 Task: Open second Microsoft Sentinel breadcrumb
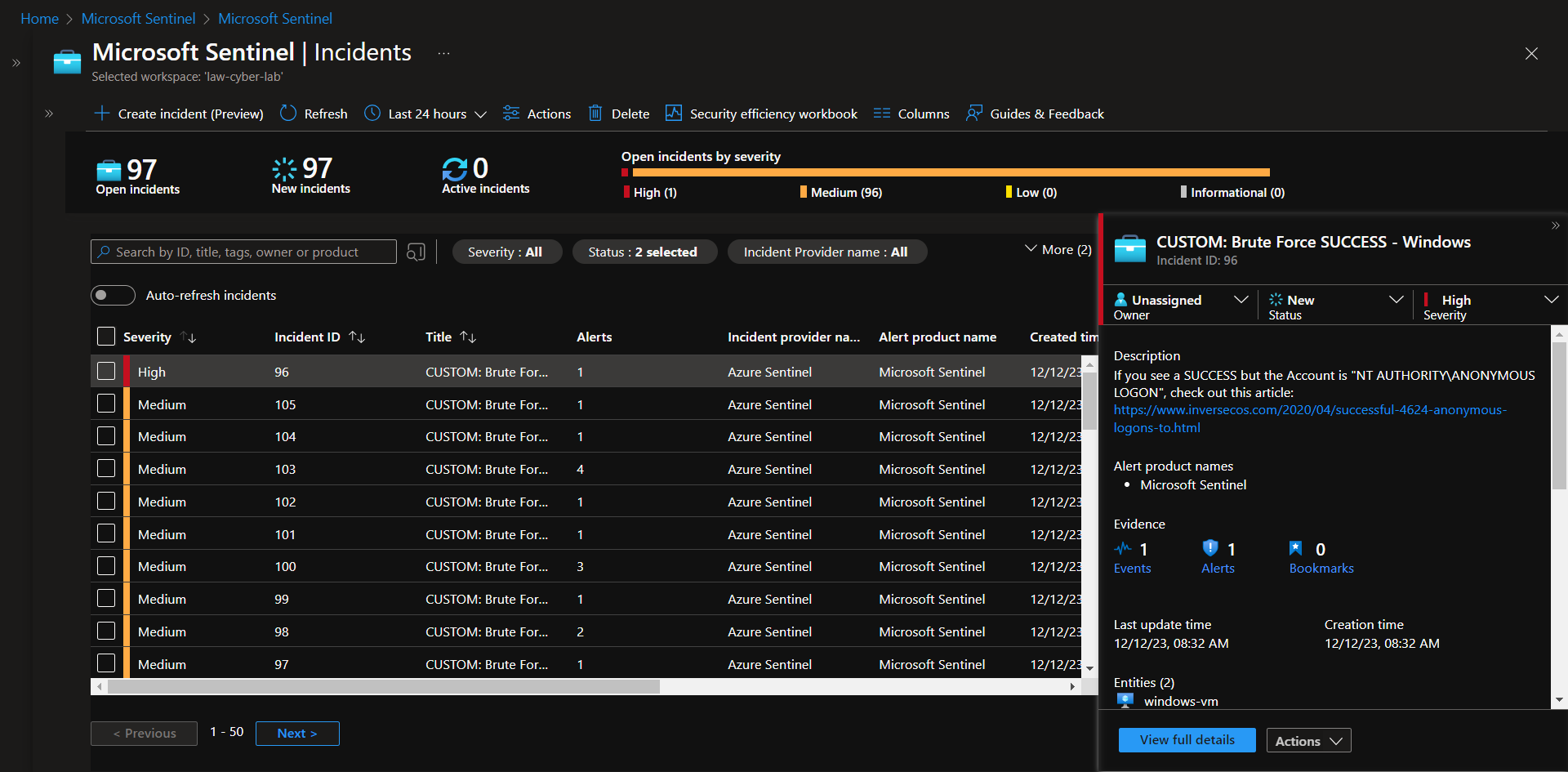[275, 18]
